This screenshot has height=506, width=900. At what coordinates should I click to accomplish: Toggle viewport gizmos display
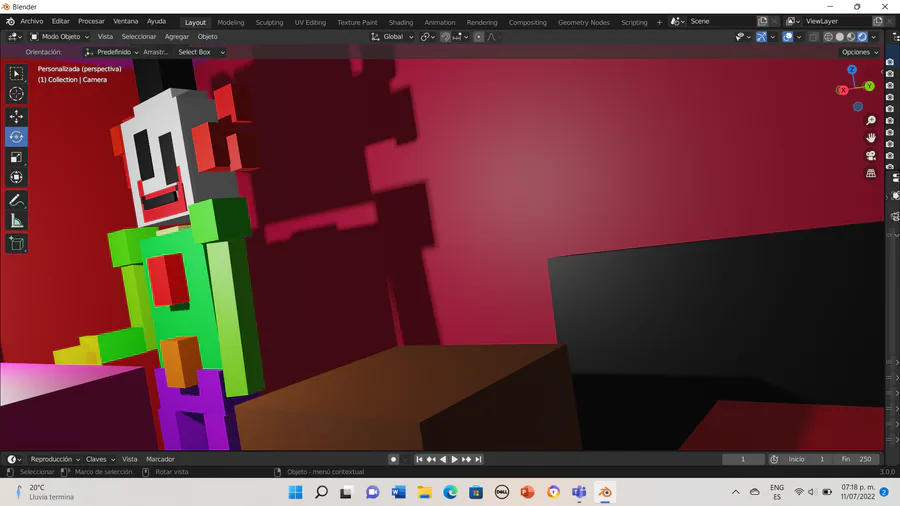point(762,37)
